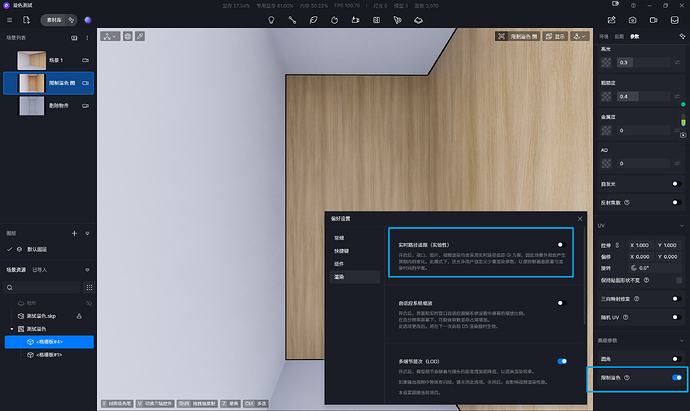Select the 限制溢色 scene row
Viewport: 690px width, 411px height.
click(48, 83)
